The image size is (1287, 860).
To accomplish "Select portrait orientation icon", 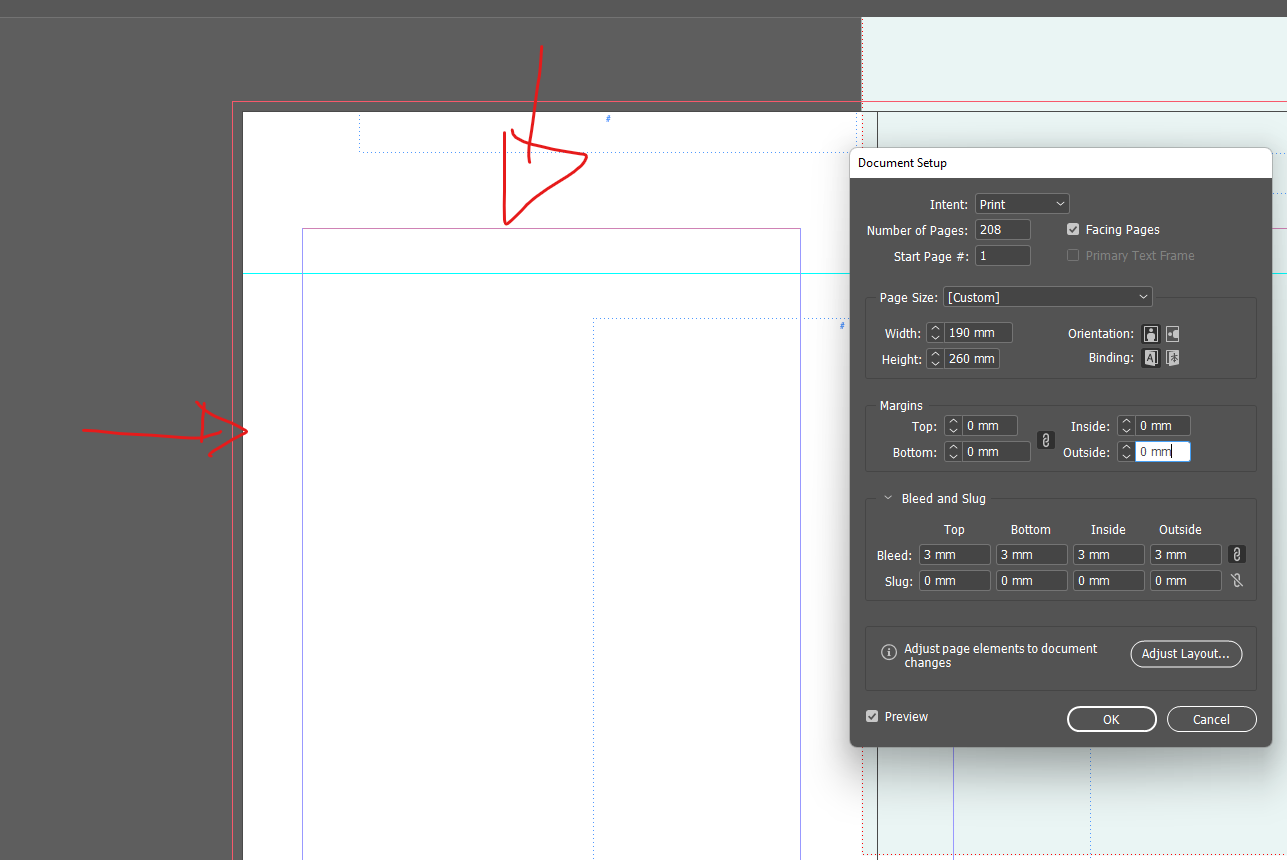I will (x=1150, y=333).
